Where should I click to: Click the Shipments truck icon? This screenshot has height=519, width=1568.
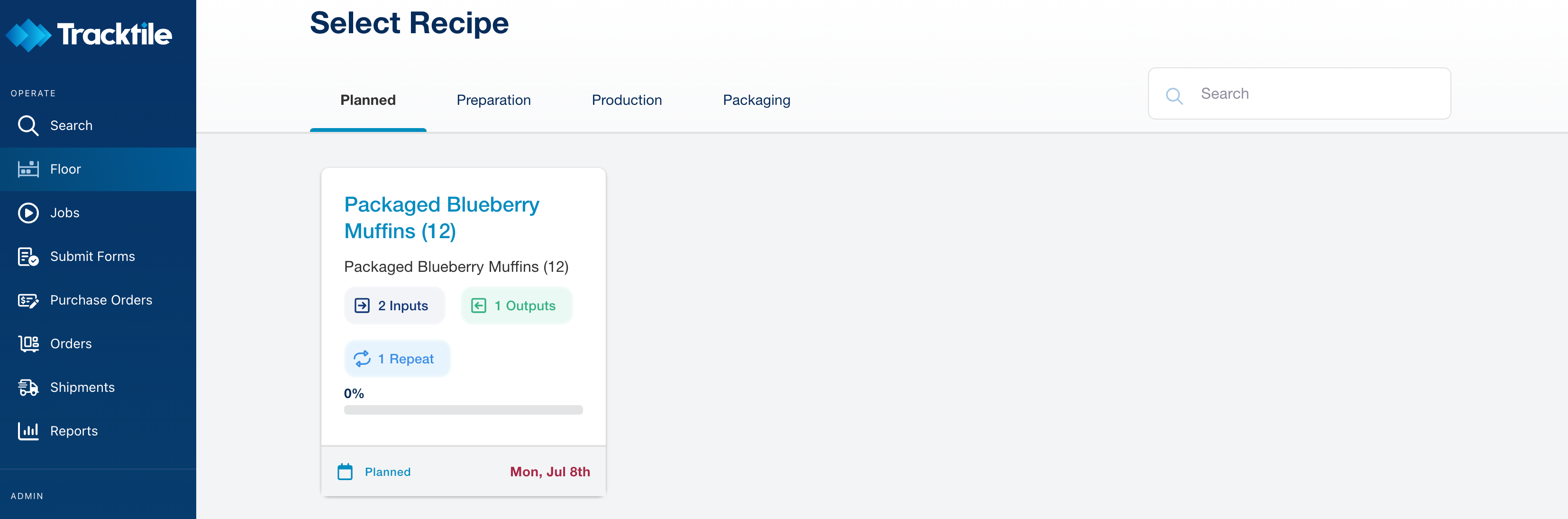pyautogui.click(x=28, y=388)
